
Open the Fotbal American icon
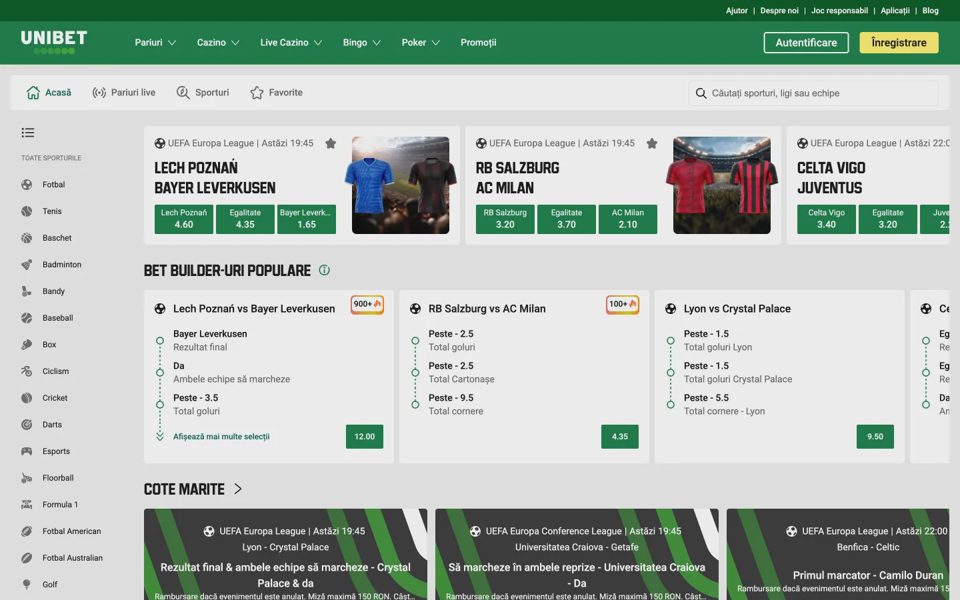coord(26,531)
